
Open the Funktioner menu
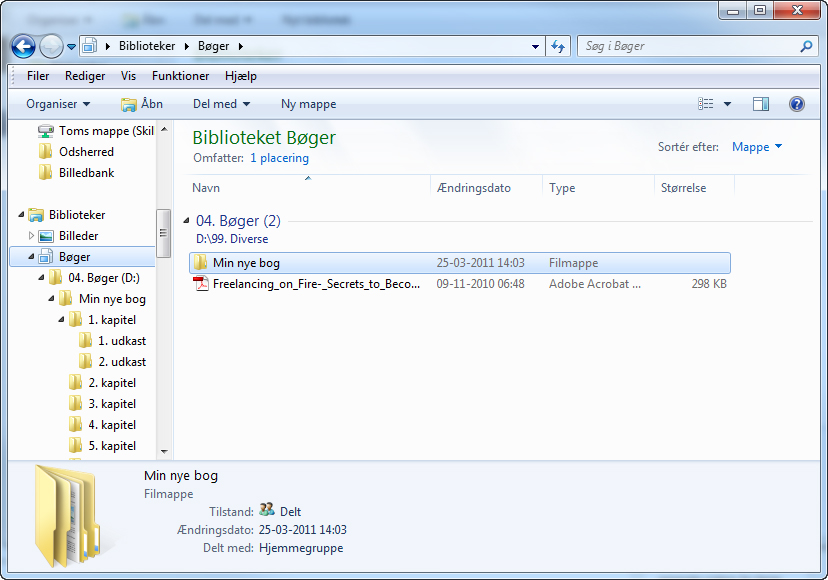click(181, 76)
